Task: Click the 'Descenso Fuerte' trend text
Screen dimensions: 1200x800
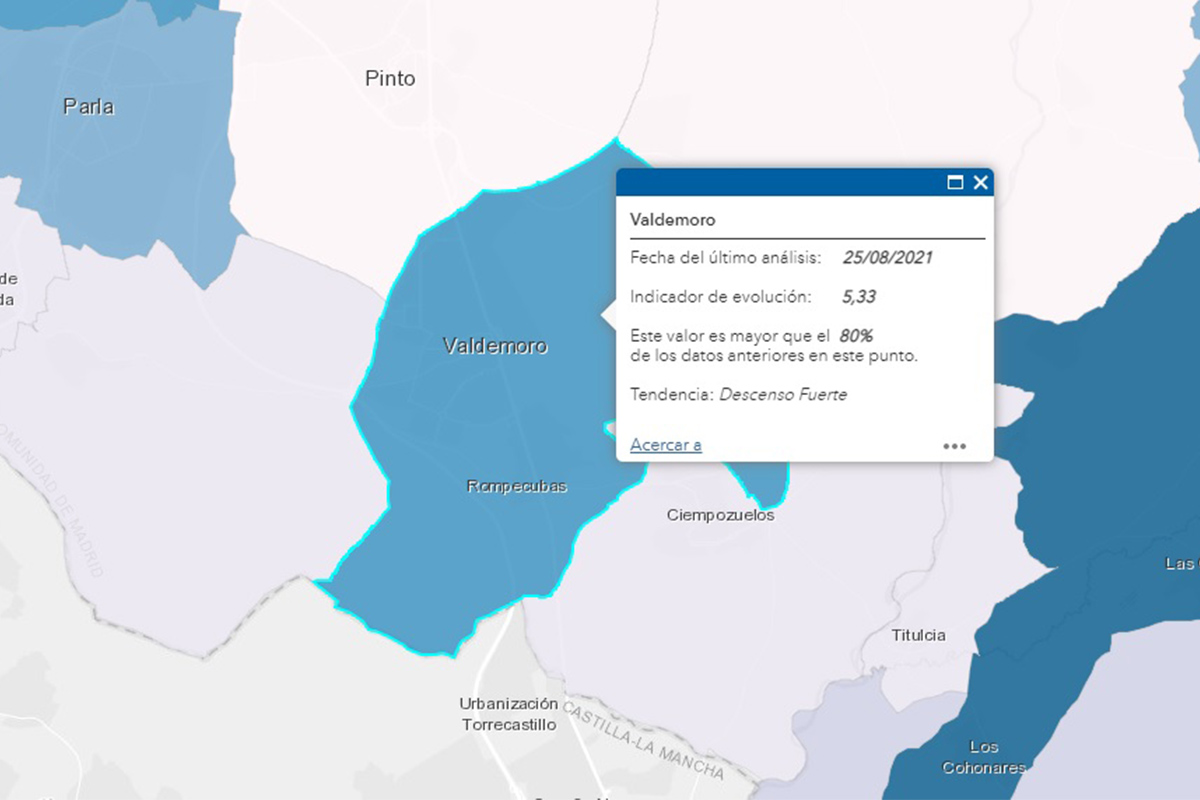Action: pyautogui.click(x=783, y=395)
